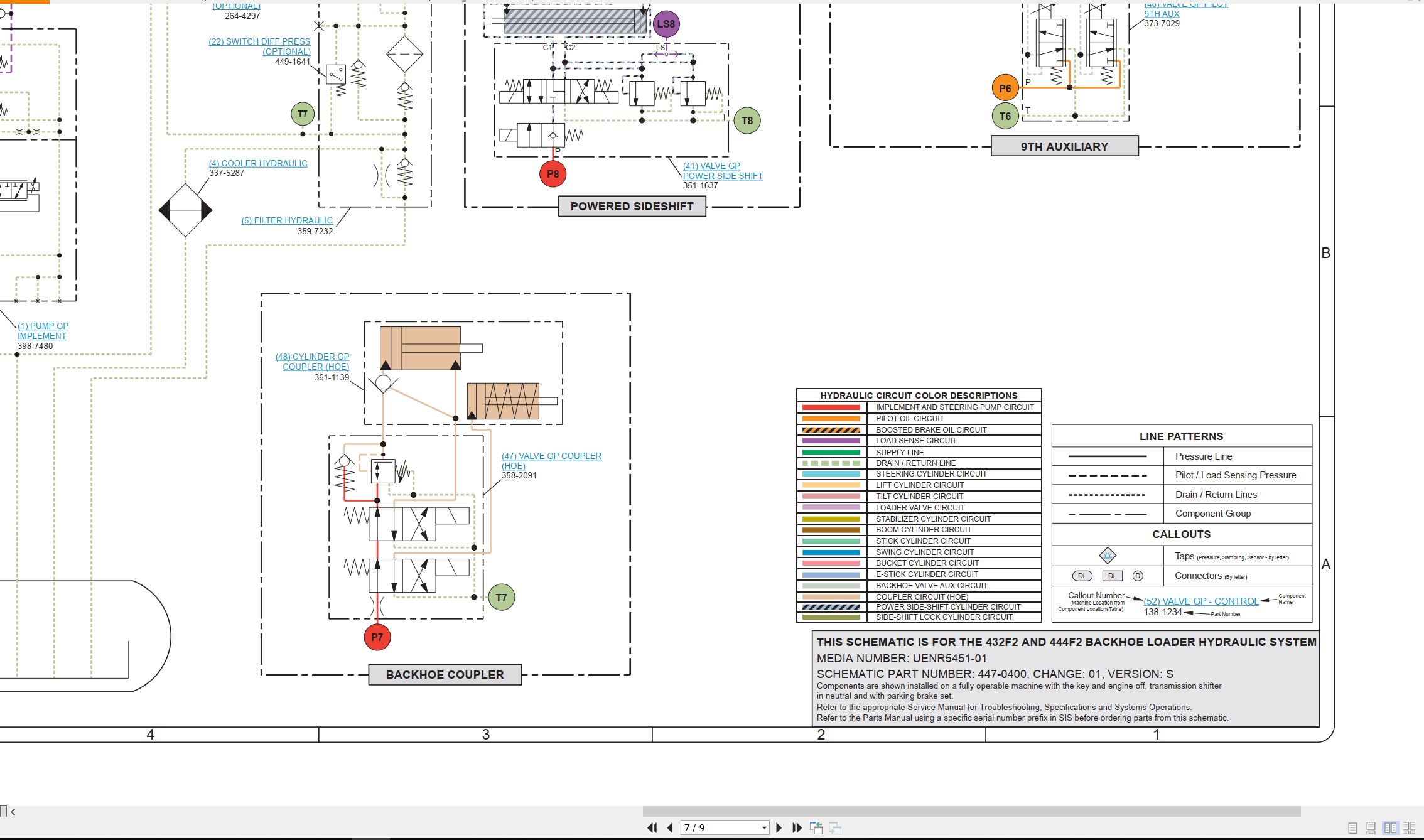Click the Taps diamond callout symbol
1424x840 pixels.
1108,556
